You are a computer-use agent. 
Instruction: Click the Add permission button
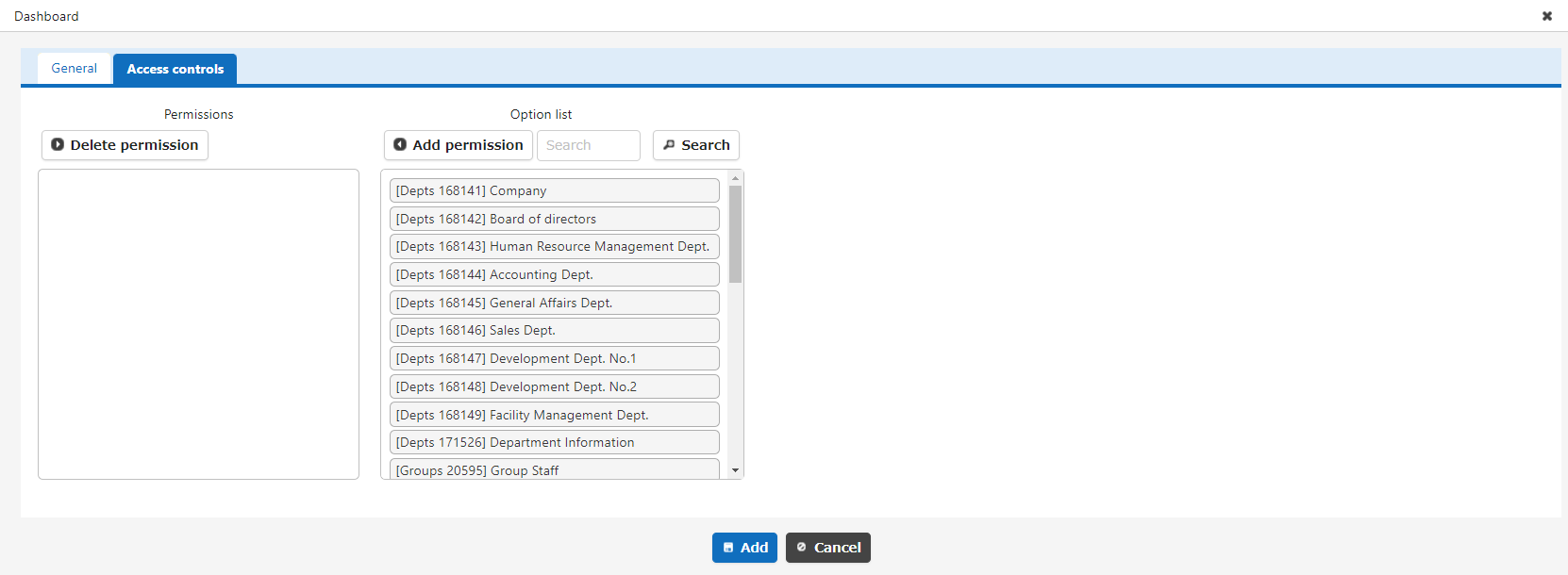(x=459, y=145)
